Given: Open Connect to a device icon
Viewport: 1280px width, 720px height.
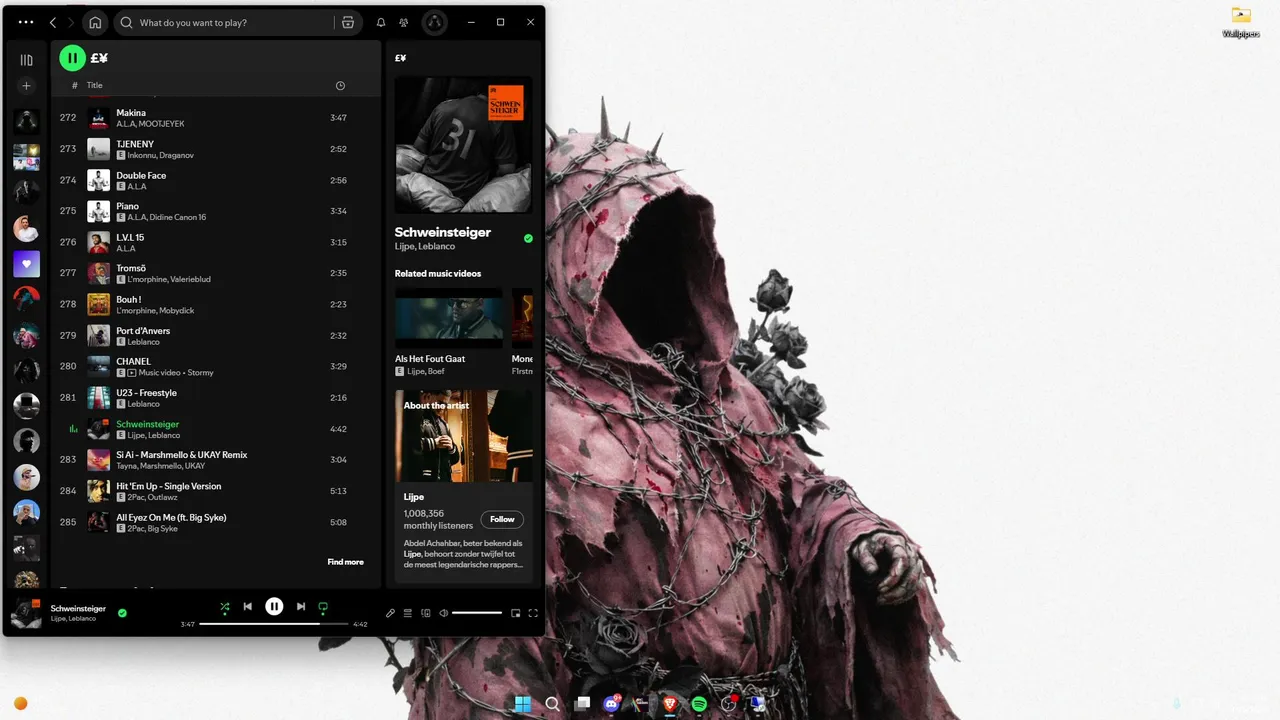Looking at the screenshot, I should (x=425, y=613).
